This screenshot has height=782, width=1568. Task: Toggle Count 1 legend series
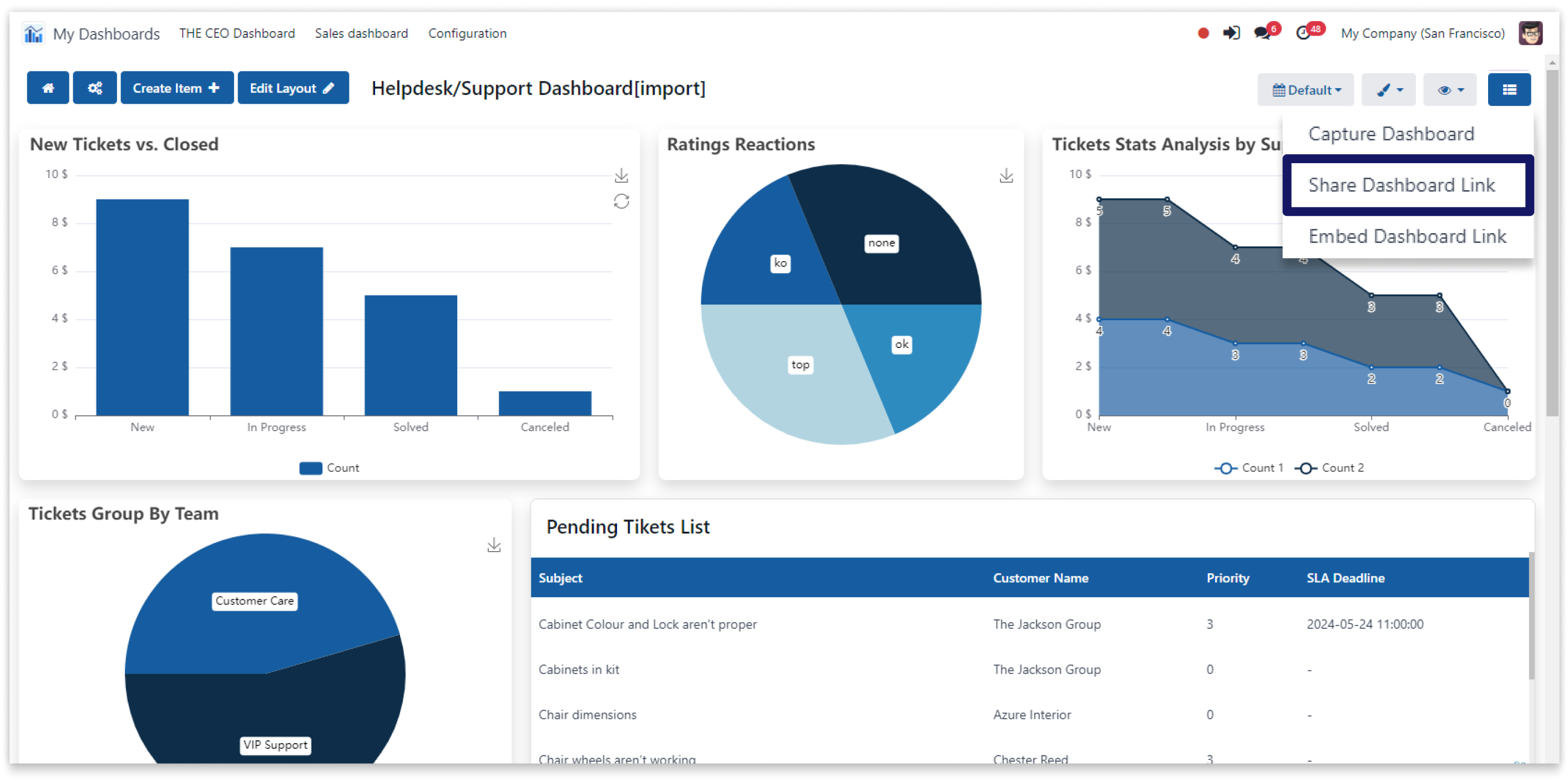tap(1248, 468)
